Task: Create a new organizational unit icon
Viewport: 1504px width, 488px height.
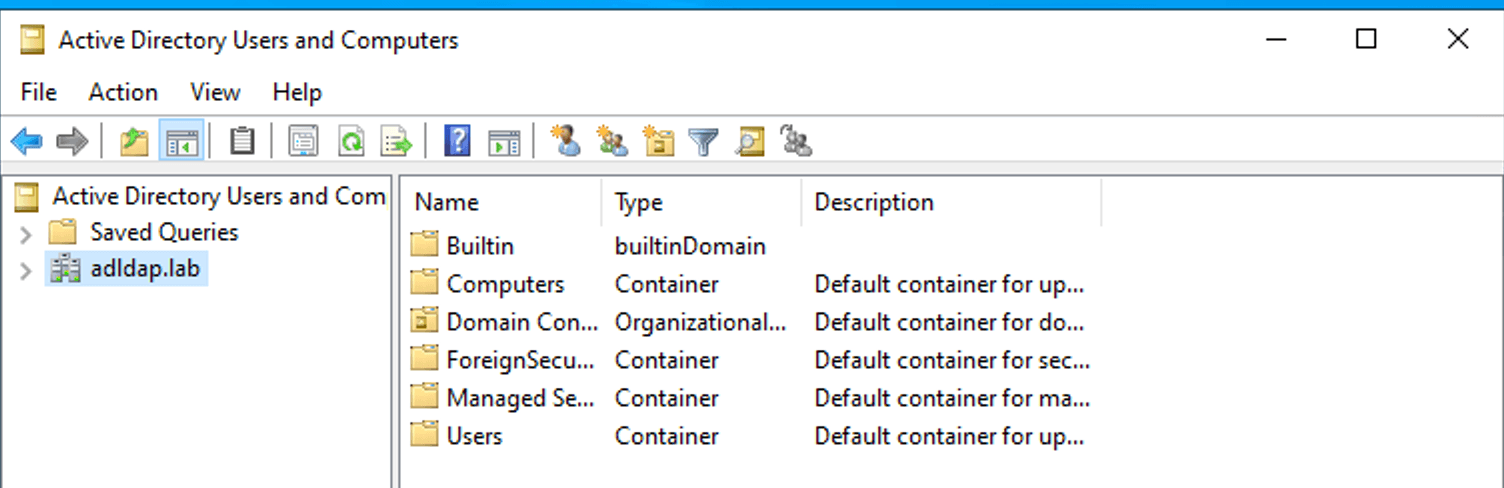Action: 658,141
